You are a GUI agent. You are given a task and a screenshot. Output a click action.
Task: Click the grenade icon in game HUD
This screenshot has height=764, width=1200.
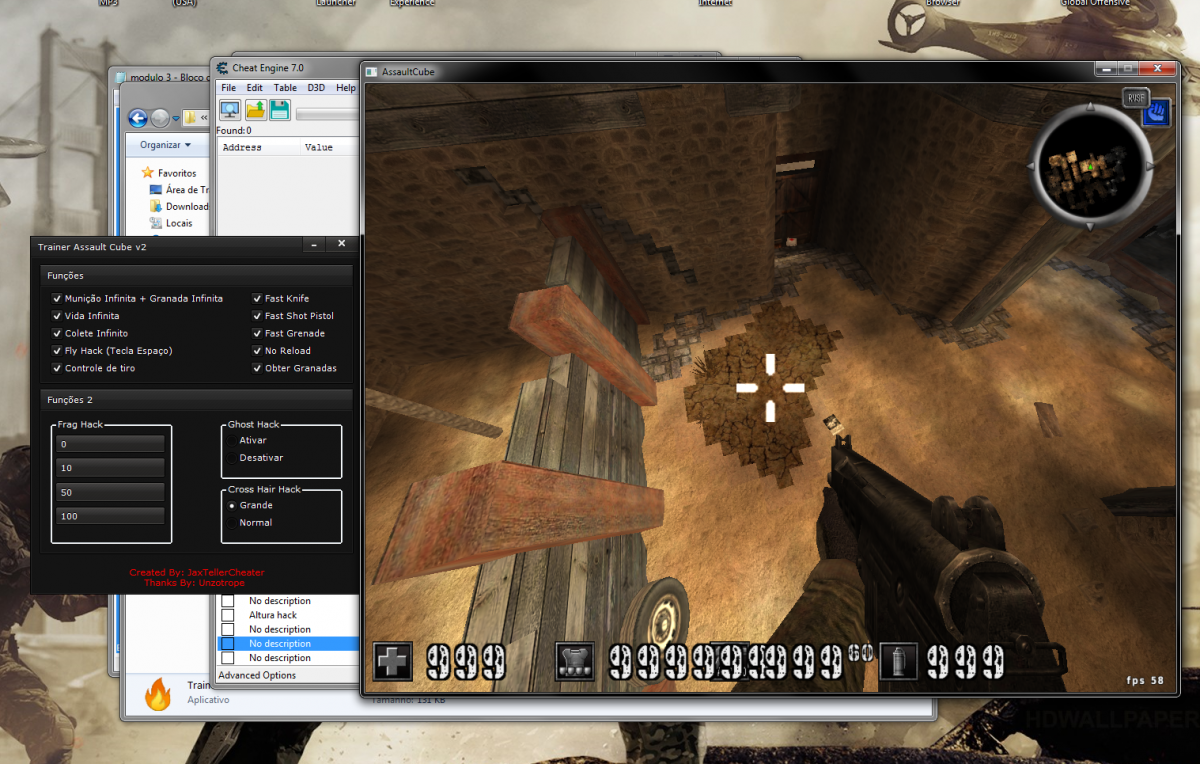pos(898,661)
